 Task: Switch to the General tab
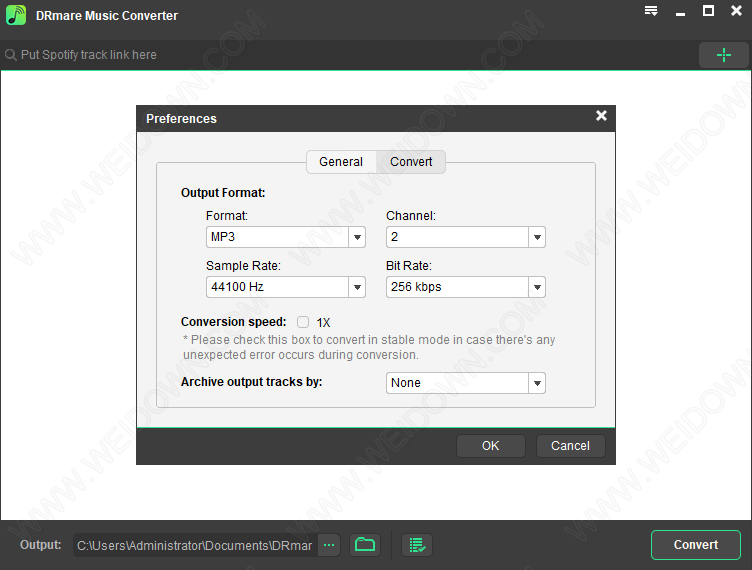pyautogui.click(x=341, y=162)
